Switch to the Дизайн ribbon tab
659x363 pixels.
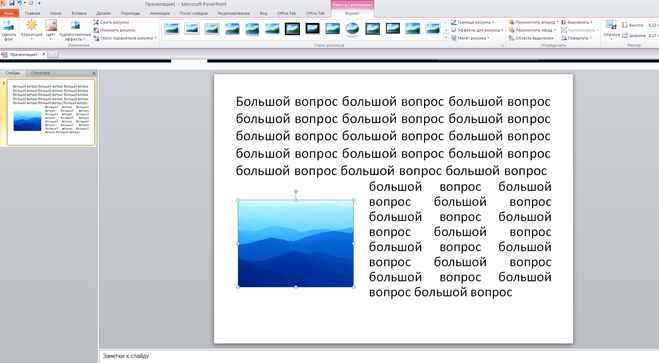click(x=103, y=13)
